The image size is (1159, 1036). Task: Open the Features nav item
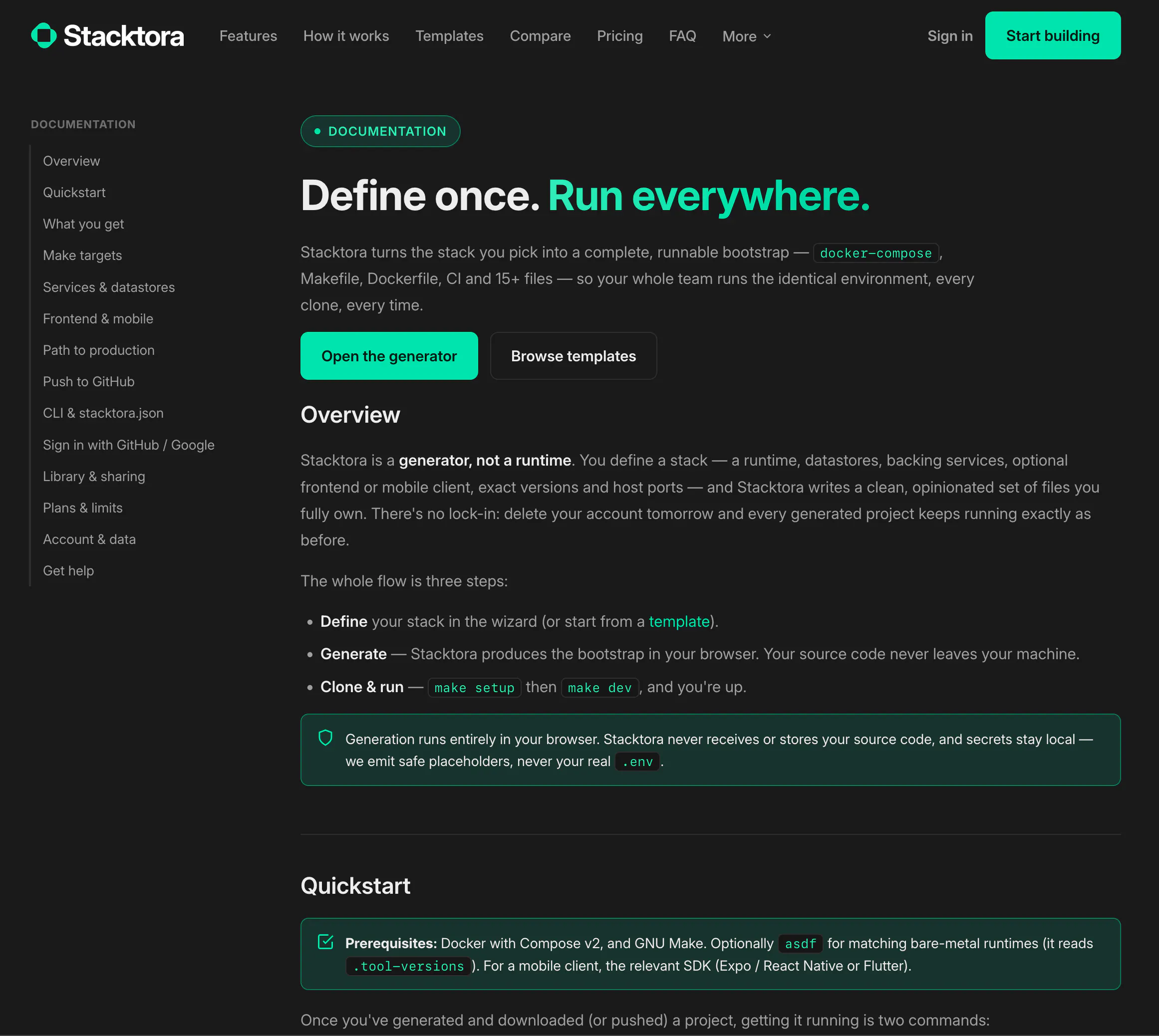point(248,36)
